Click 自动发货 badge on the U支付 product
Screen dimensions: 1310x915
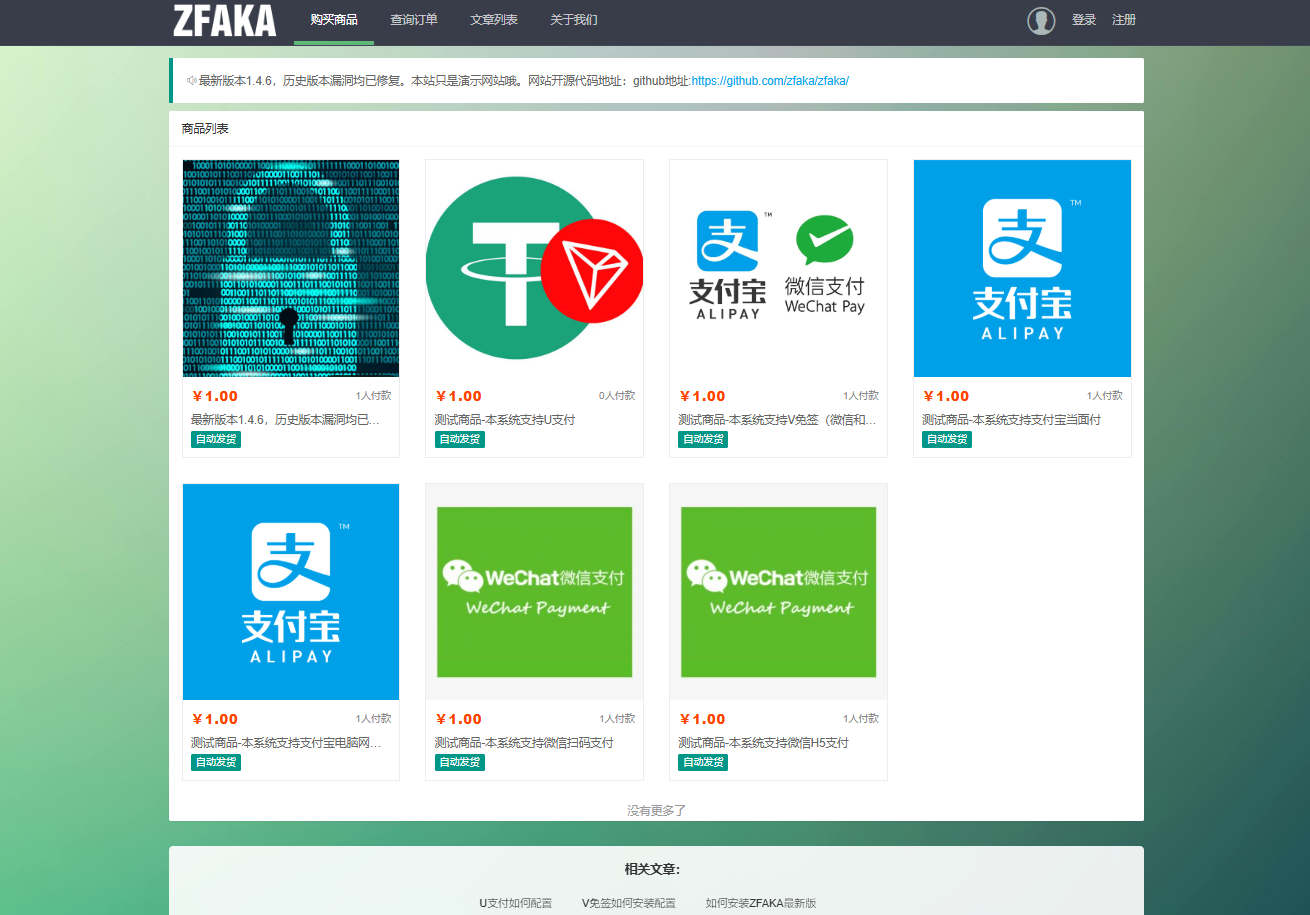click(459, 439)
